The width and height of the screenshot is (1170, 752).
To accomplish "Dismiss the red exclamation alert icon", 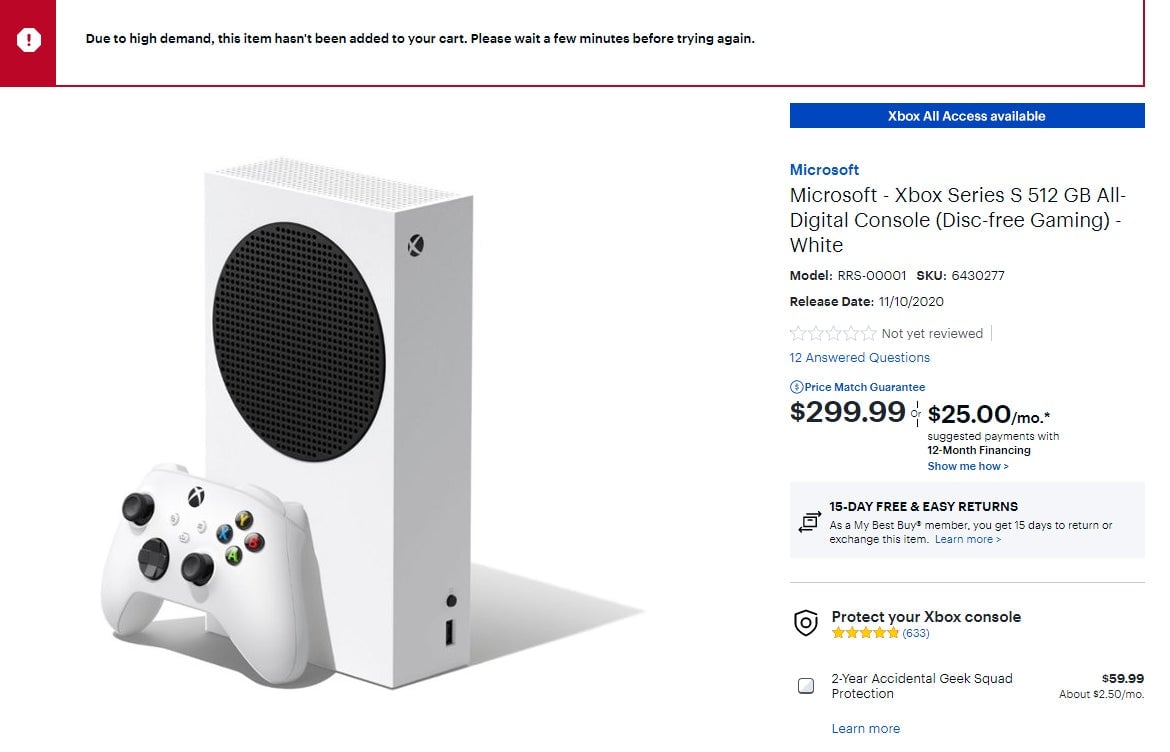I will pos(28,40).
